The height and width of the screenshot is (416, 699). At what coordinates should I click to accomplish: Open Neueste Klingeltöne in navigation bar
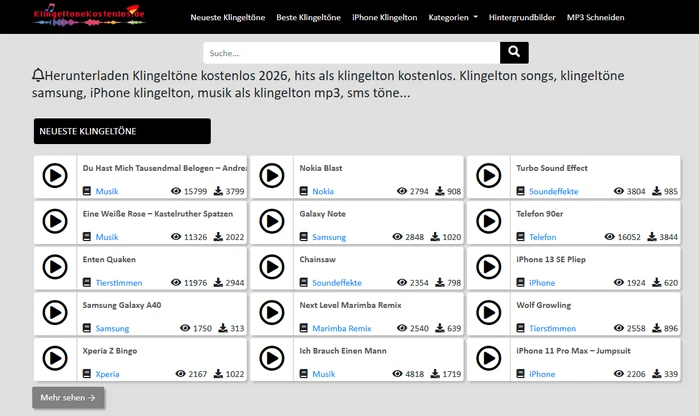(228, 17)
